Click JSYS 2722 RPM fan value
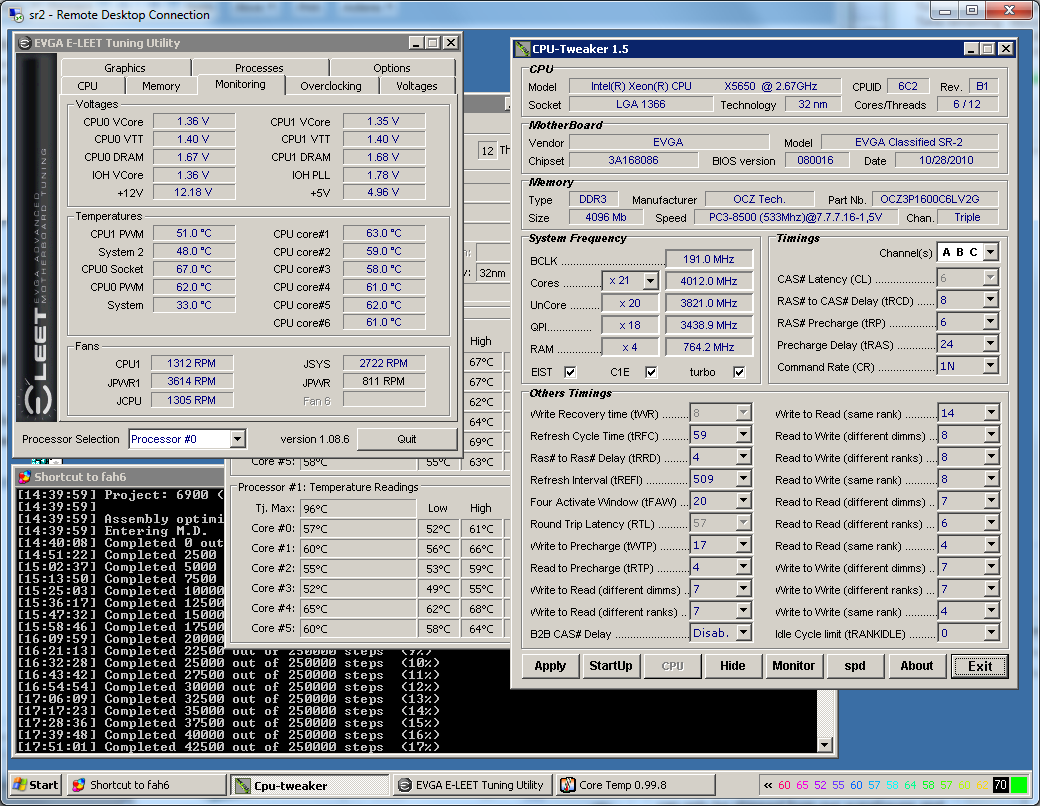Image resolution: width=1040 pixels, height=806 pixels. (383, 364)
